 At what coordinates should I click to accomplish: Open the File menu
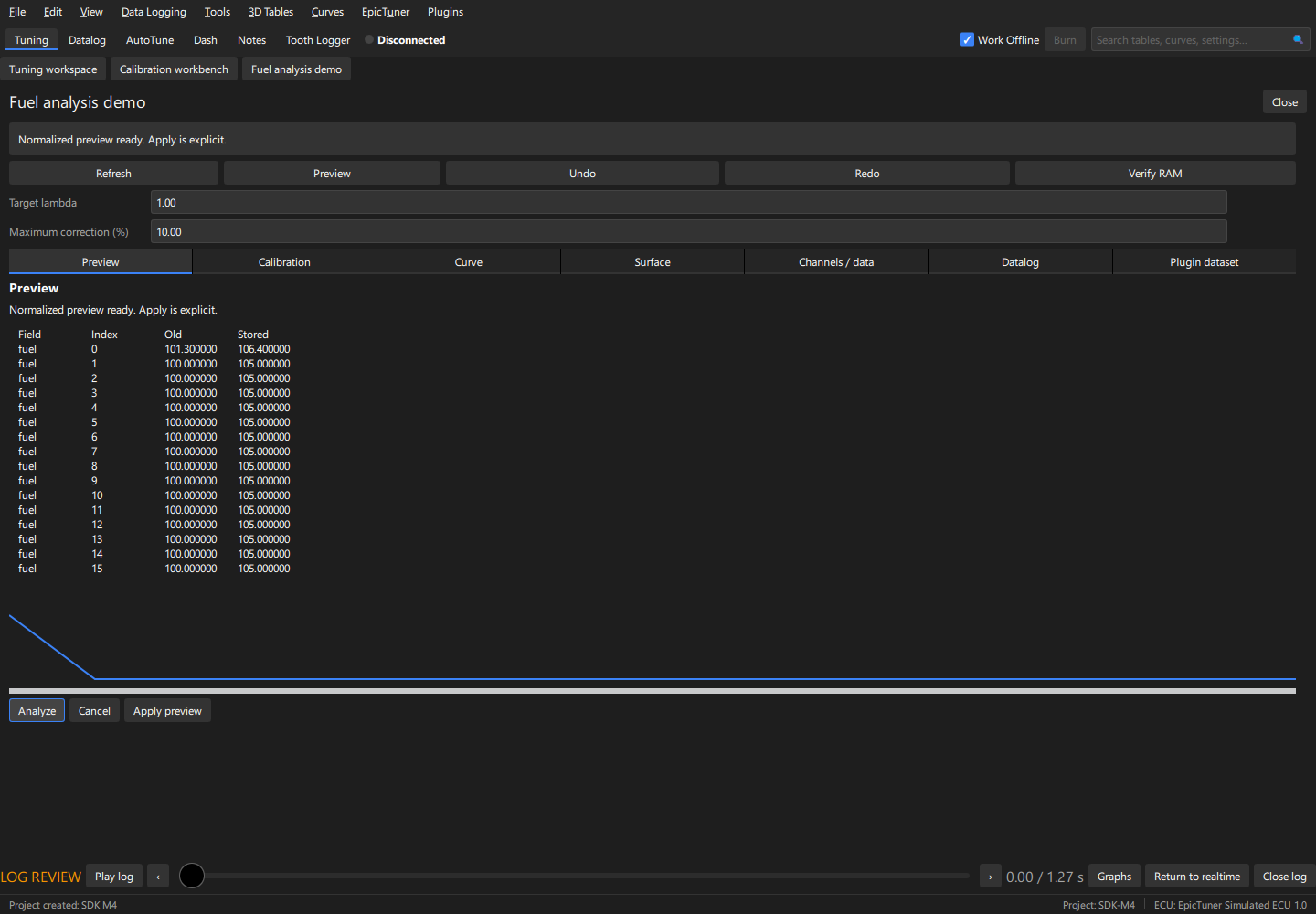coord(17,12)
